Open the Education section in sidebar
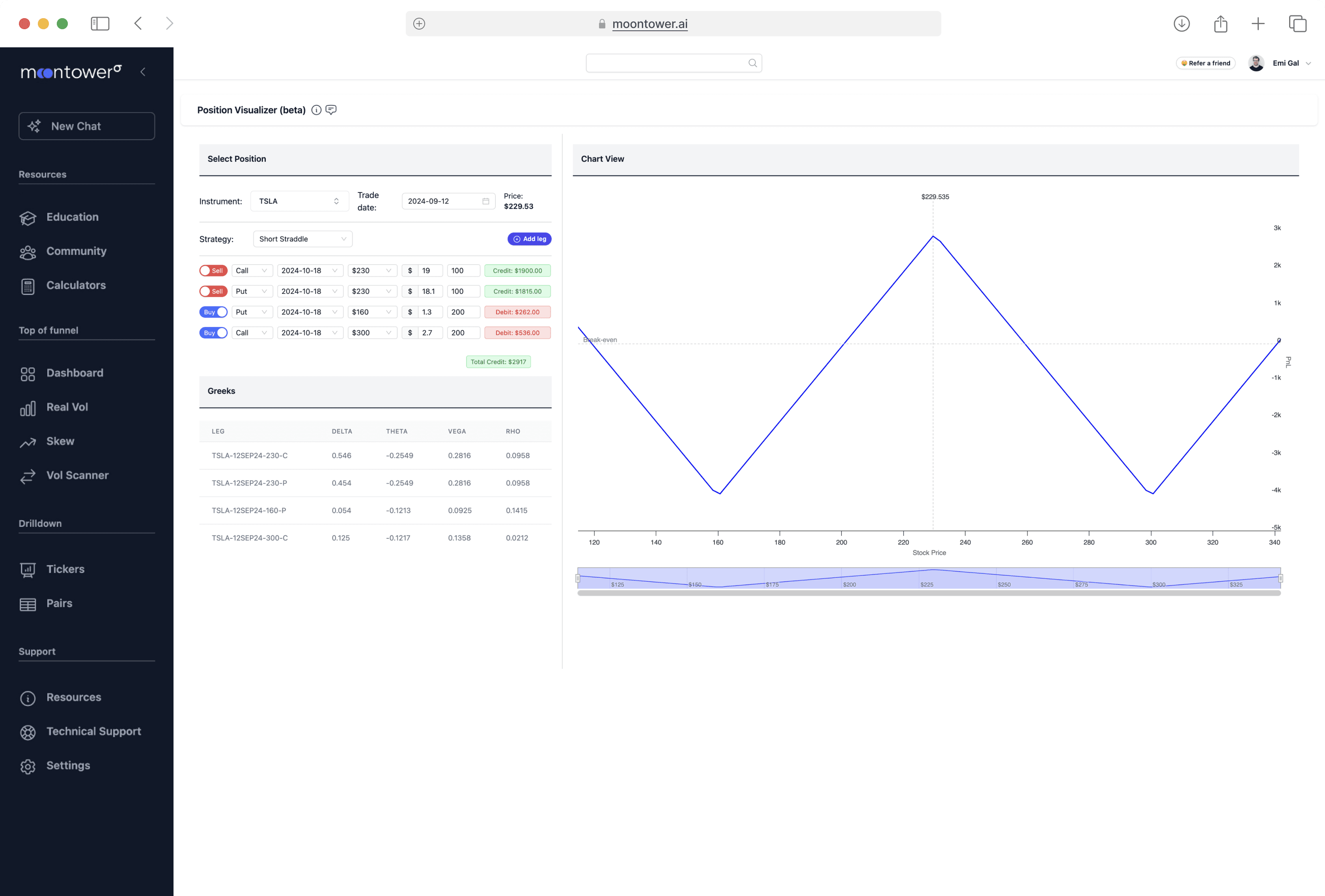This screenshot has width=1325, height=896. click(x=73, y=217)
